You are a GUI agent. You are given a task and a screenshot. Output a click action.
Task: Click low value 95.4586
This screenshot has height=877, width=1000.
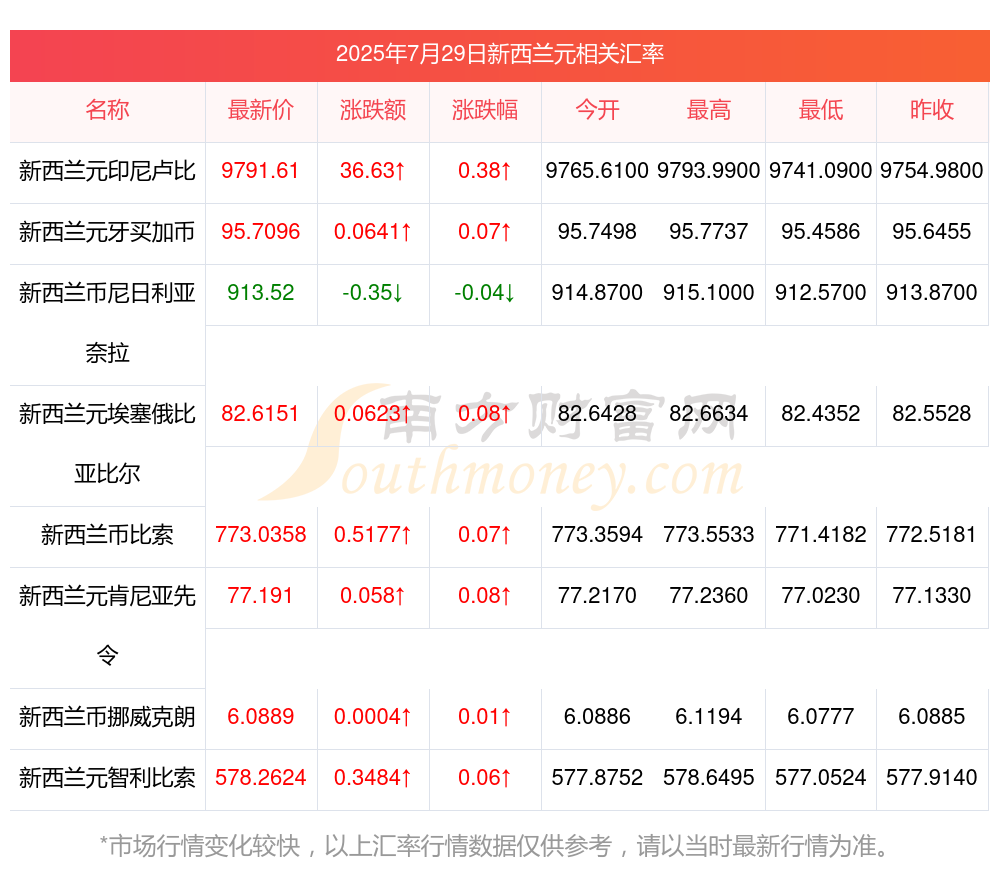coord(821,232)
